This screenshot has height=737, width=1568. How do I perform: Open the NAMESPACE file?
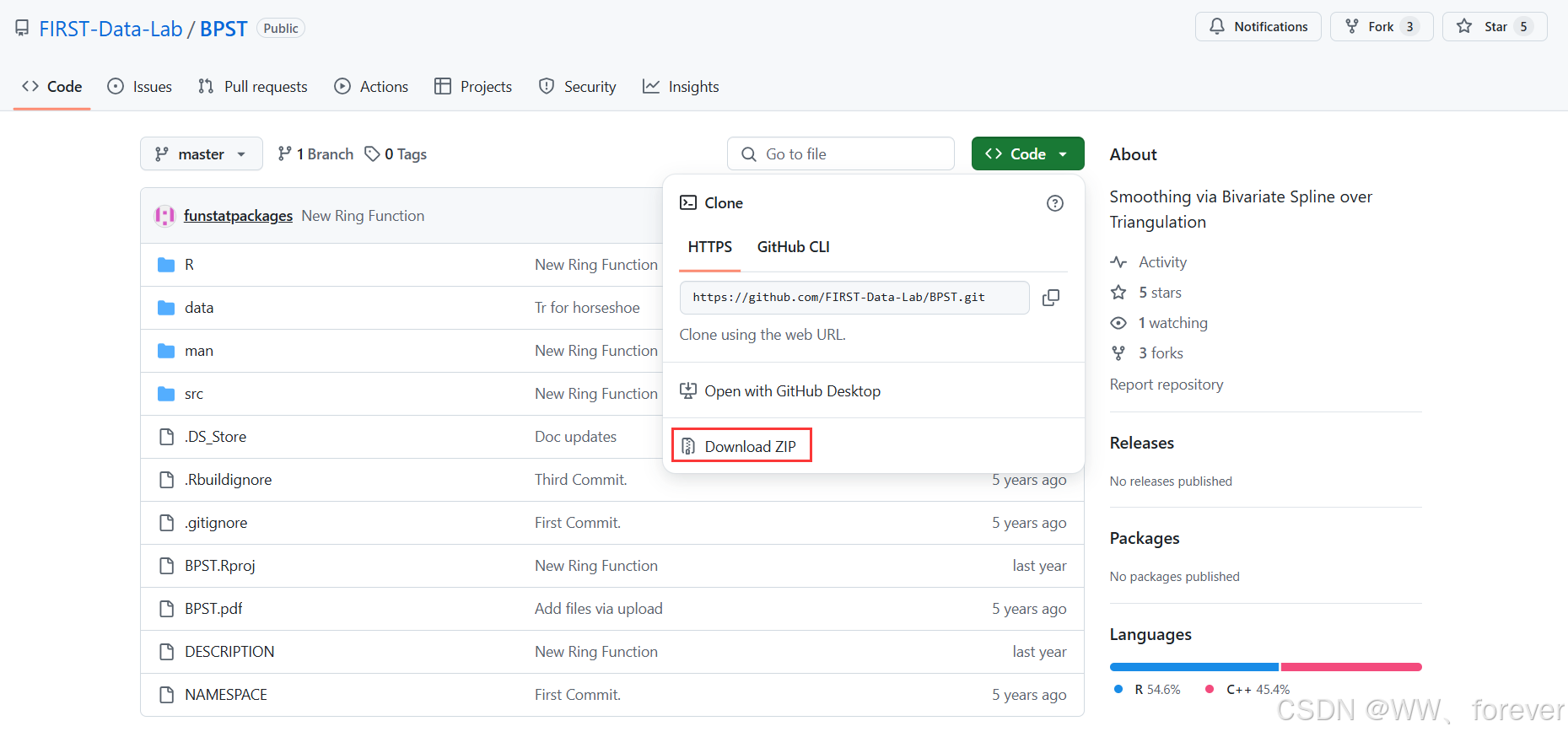pyautogui.click(x=226, y=695)
